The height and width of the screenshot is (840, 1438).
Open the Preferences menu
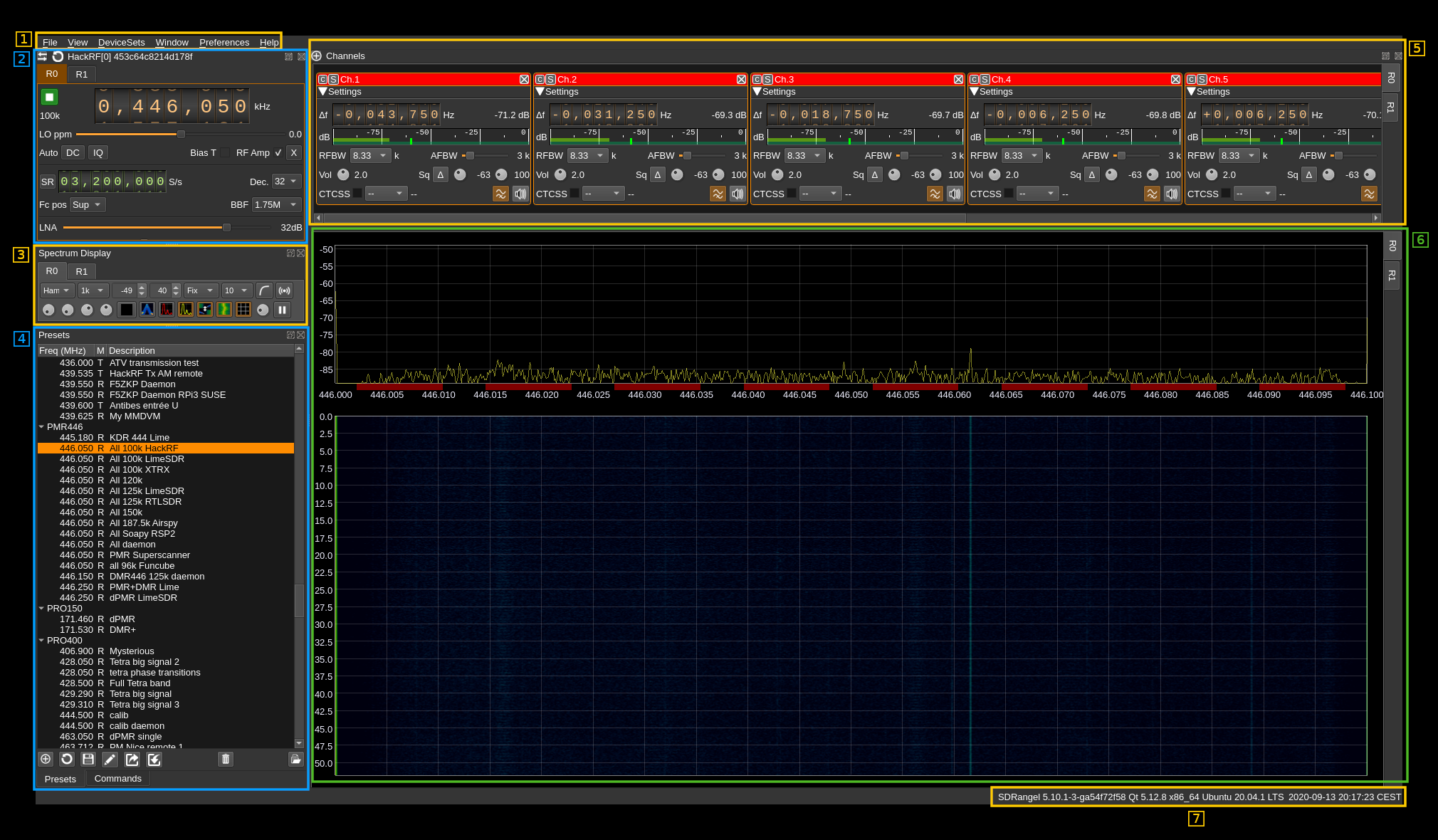[224, 42]
